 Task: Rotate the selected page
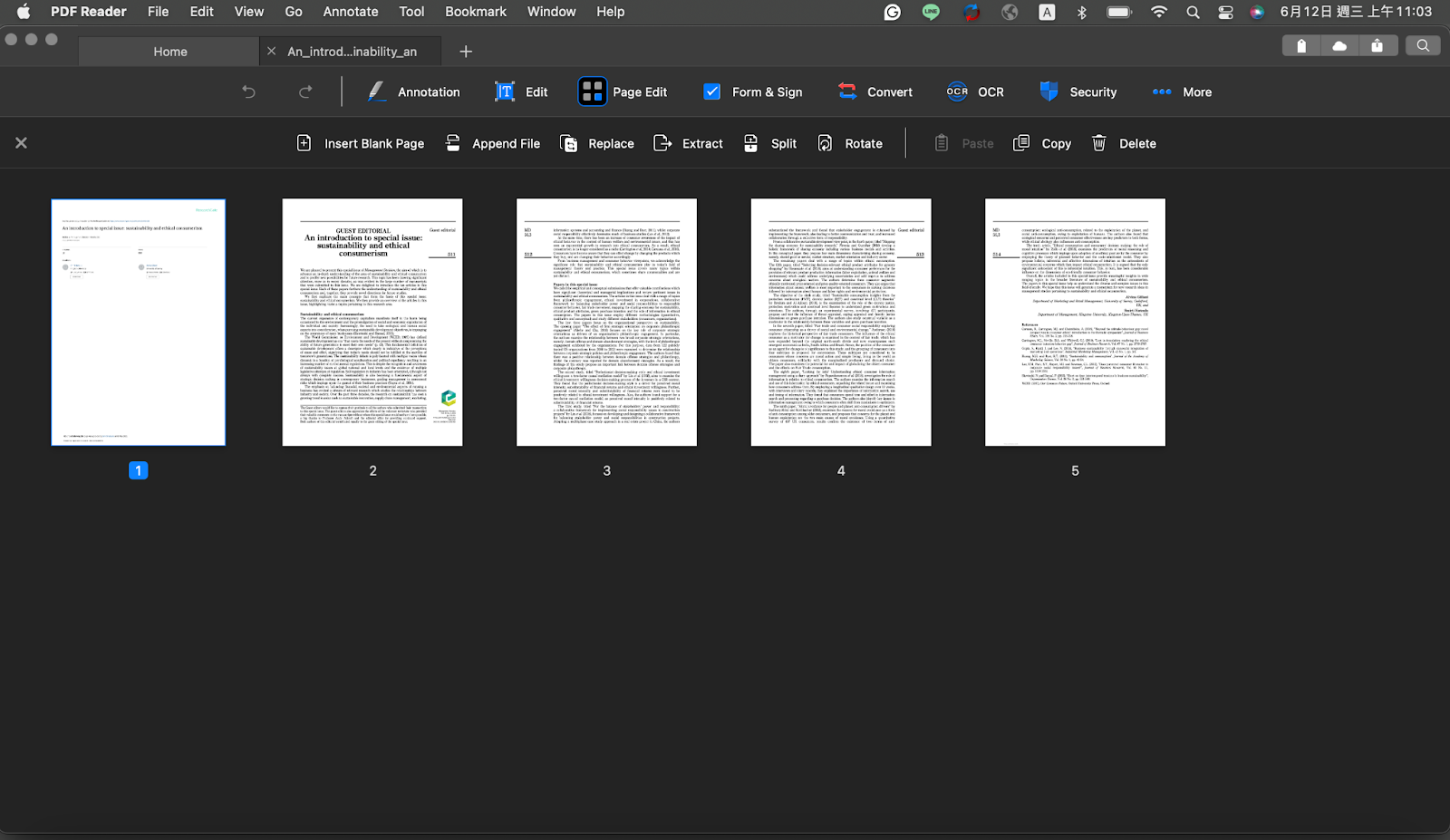tap(850, 143)
